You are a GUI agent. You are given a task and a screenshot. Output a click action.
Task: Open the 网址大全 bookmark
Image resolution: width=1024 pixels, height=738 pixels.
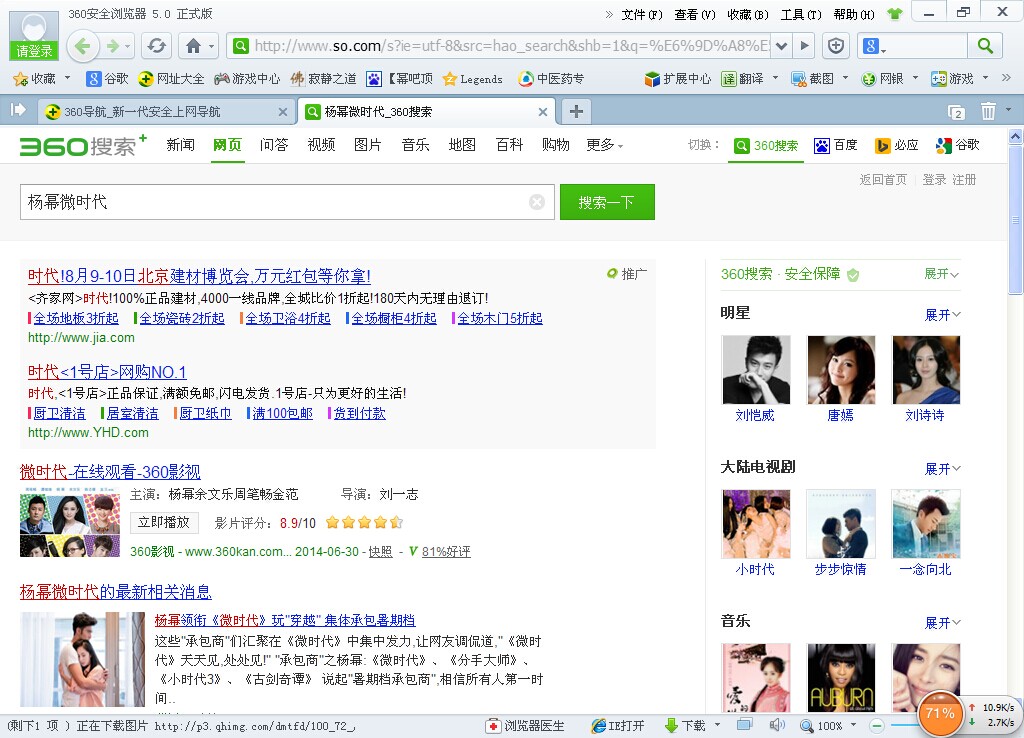click(171, 79)
